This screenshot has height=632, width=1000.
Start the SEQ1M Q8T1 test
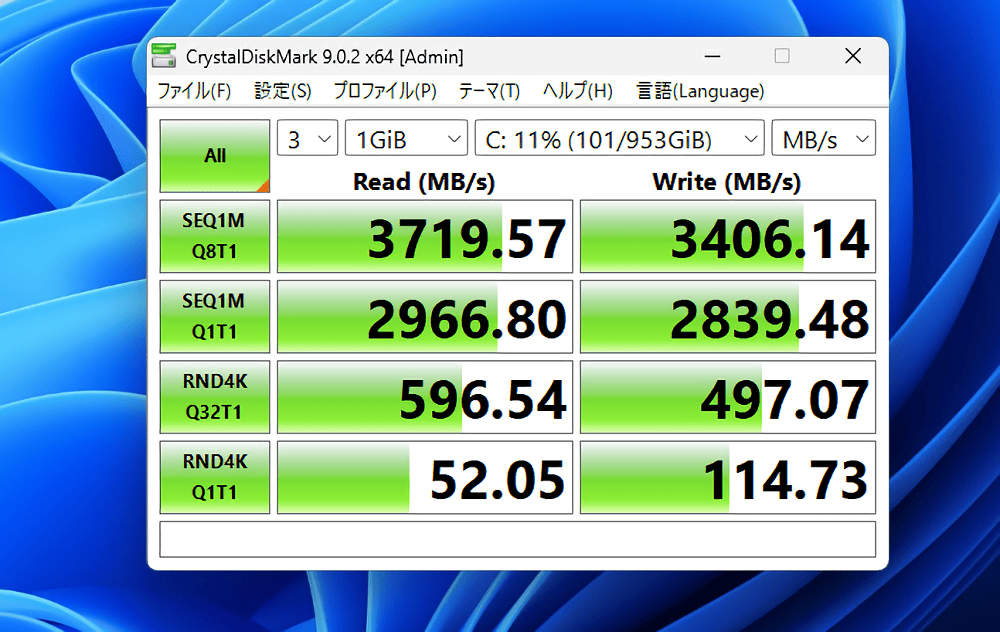pos(214,236)
